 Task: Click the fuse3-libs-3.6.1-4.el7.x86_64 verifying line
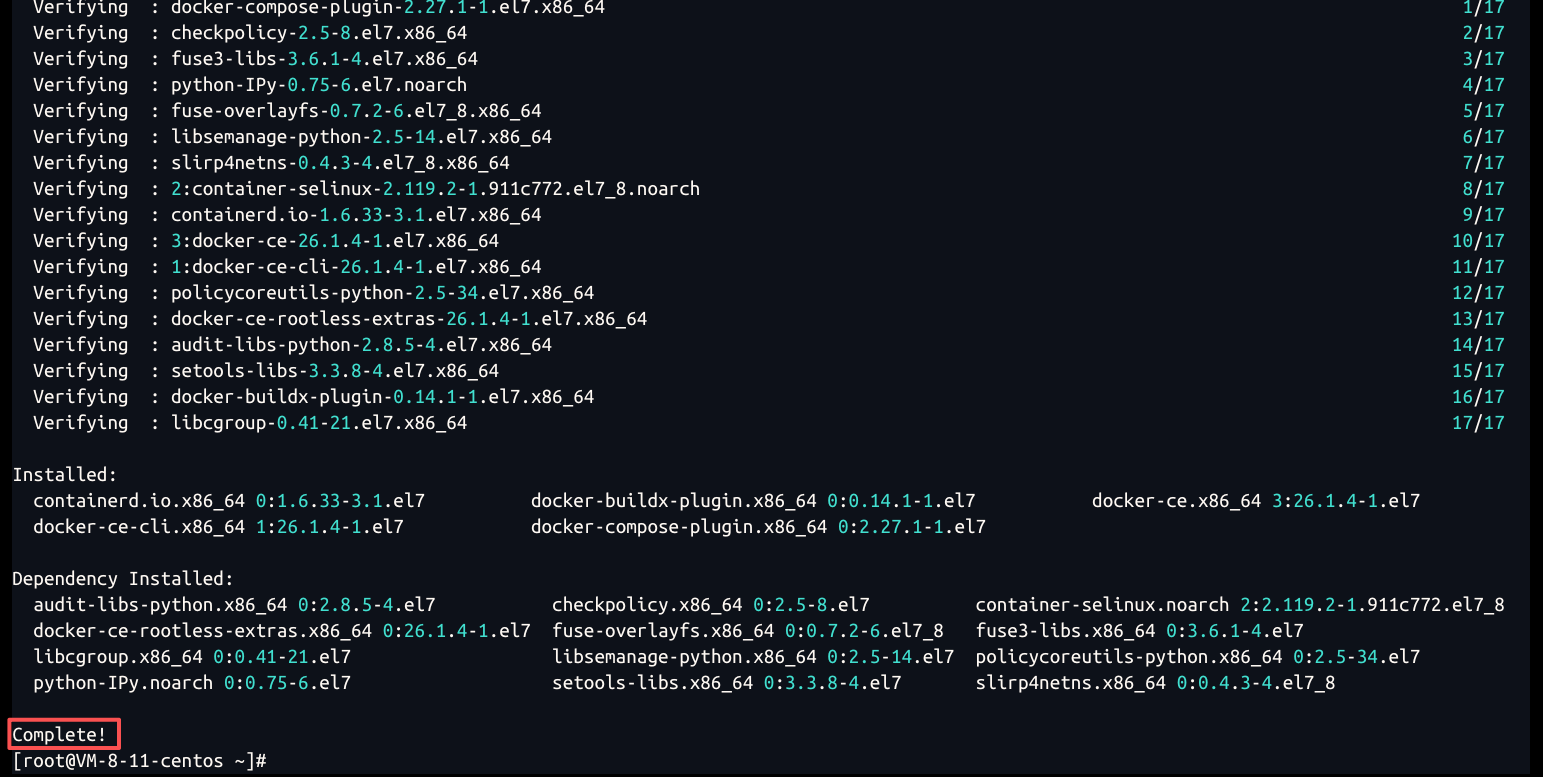tap(768, 58)
